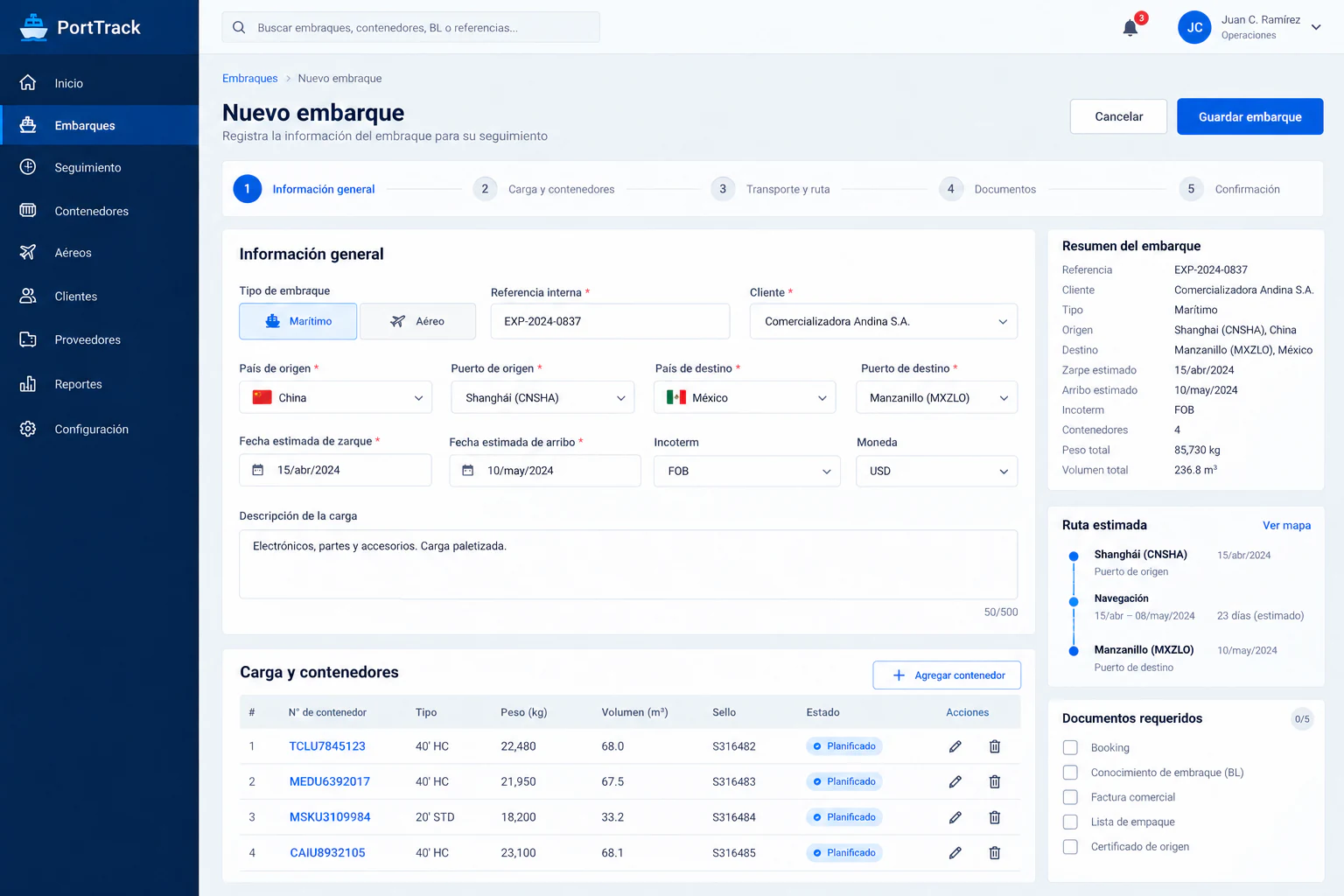Image resolution: width=1344 pixels, height=896 pixels.
Task: Go to step 3 Transporte y ruta
Action: (x=770, y=189)
